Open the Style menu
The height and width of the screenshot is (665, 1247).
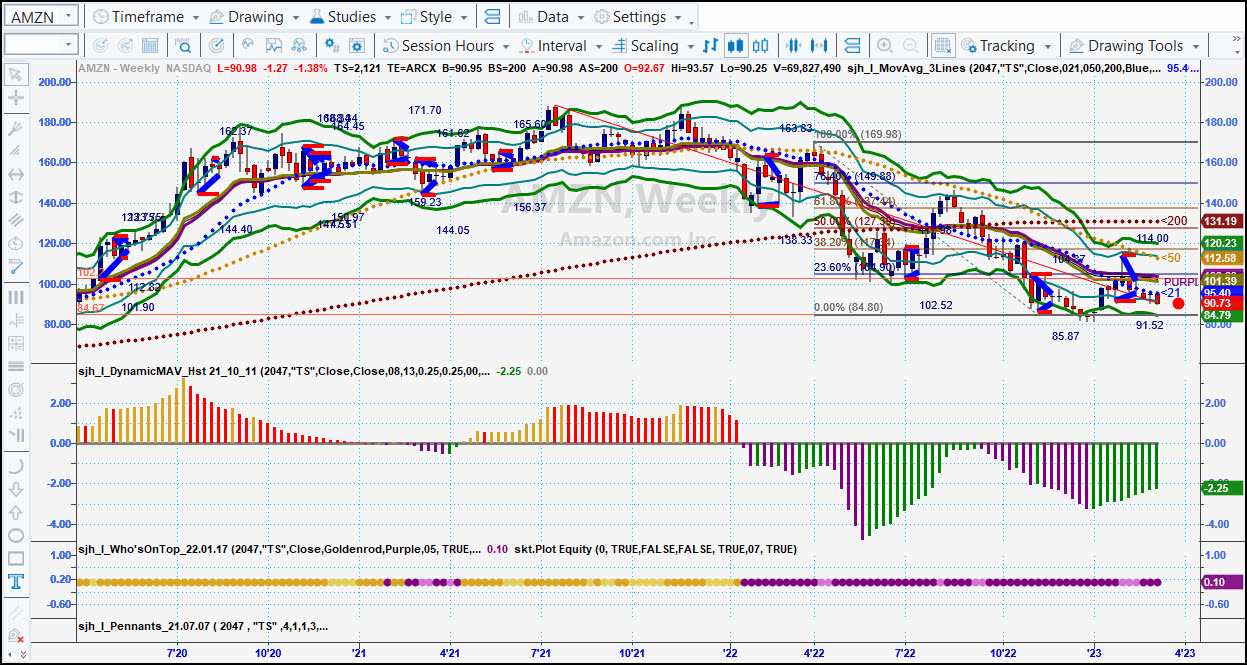click(x=435, y=17)
